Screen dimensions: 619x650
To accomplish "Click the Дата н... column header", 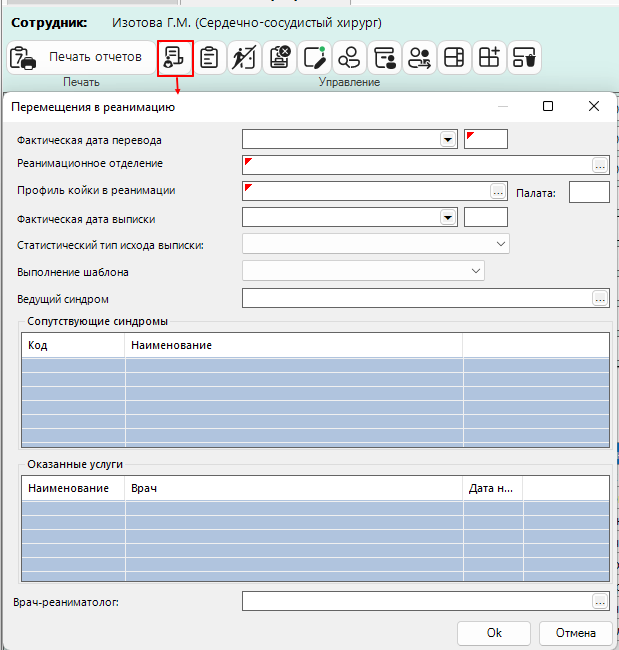I will click(x=493, y=488).
